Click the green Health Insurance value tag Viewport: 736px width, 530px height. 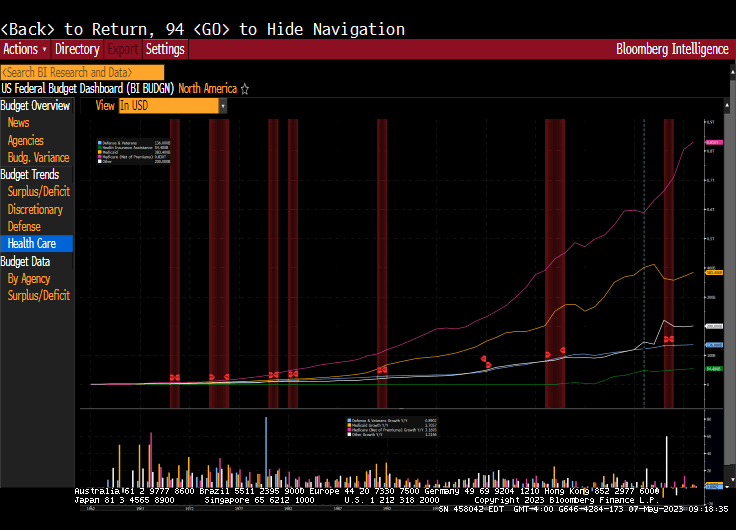[714, 369]
